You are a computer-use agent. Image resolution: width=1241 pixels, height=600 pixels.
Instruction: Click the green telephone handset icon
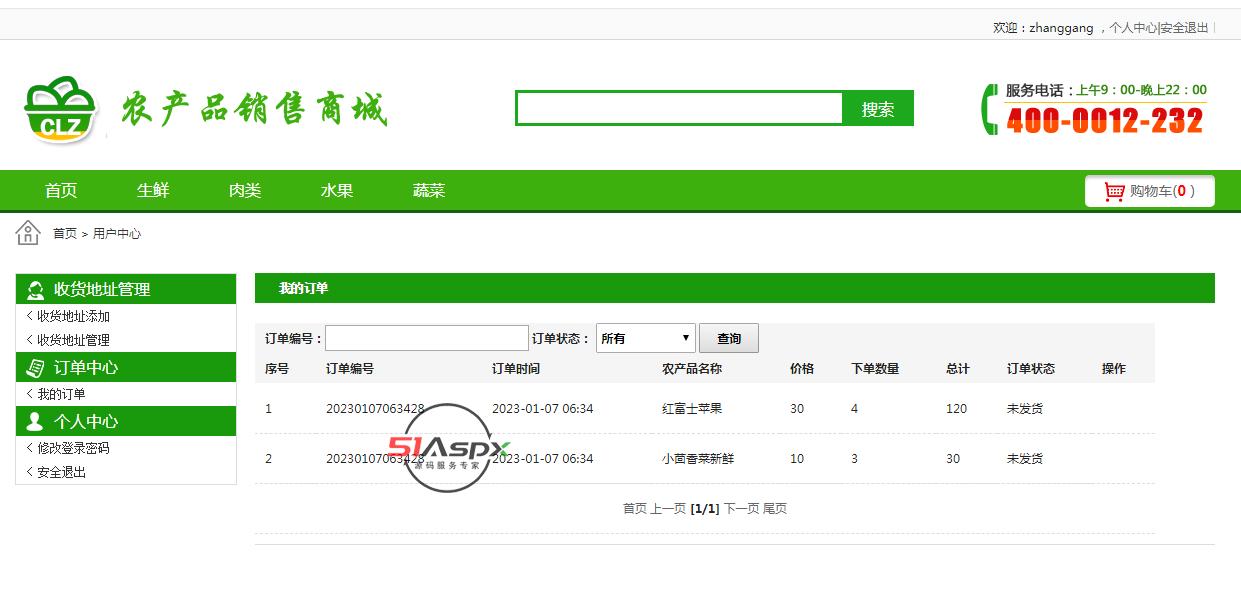point(989,109)
